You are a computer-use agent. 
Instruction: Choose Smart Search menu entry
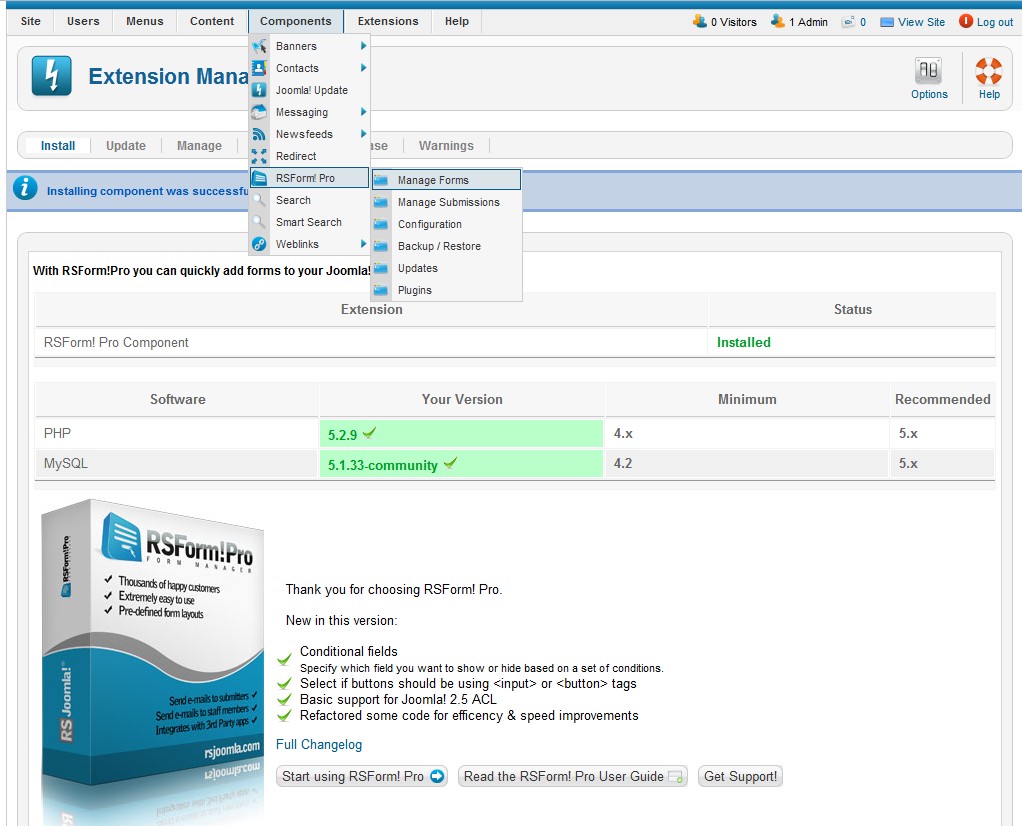(310, 222)
